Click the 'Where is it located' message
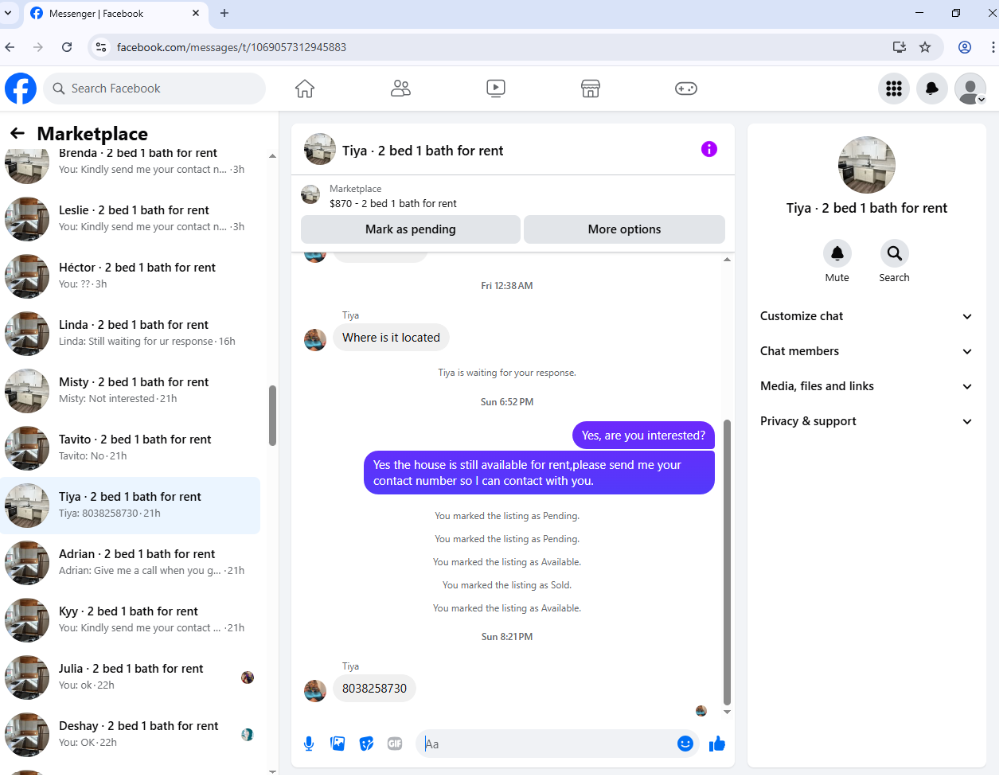Screen dimensions: 999x775 [x=391, y=338]
